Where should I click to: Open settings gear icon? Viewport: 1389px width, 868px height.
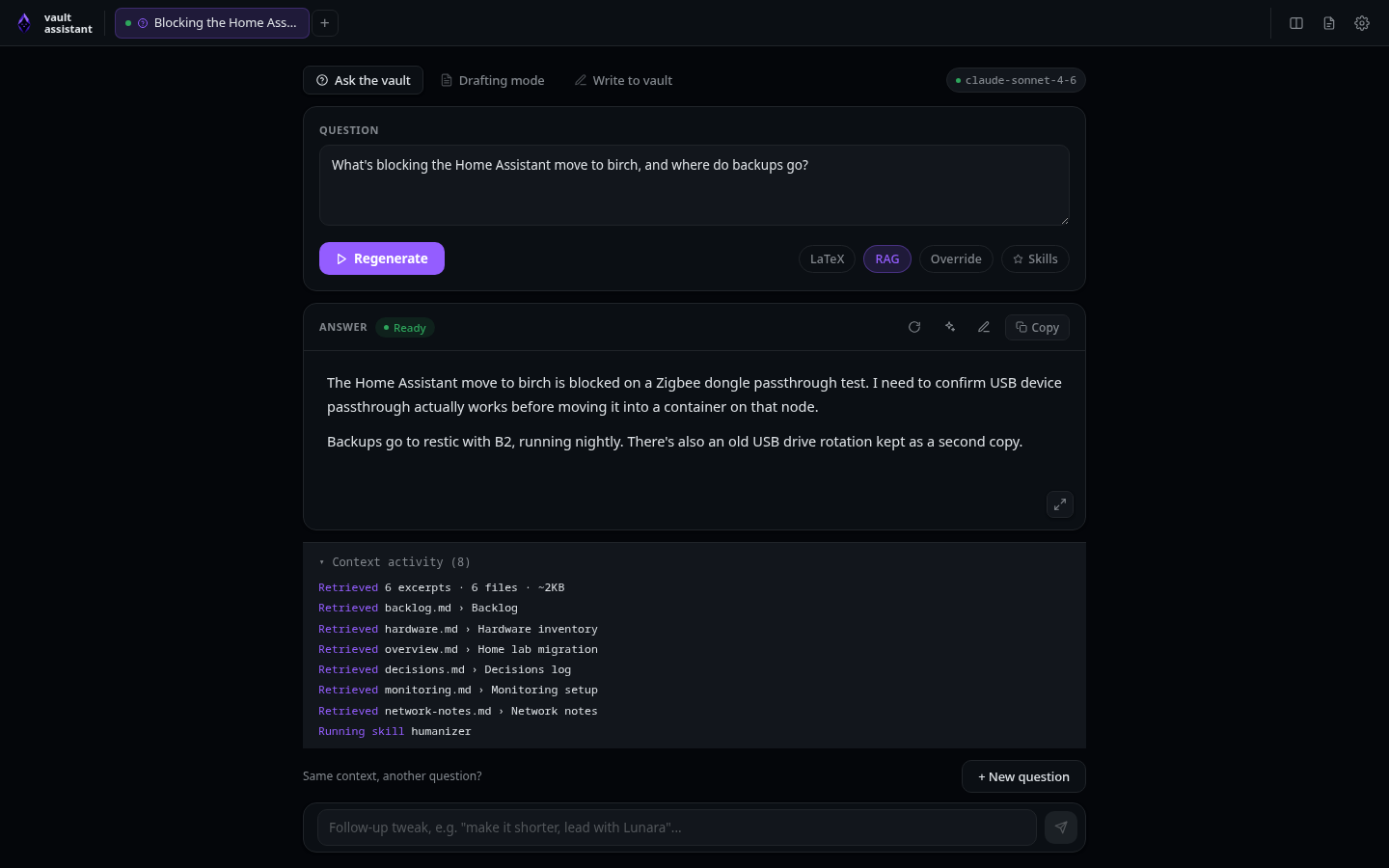click(x=1362, y=23)
